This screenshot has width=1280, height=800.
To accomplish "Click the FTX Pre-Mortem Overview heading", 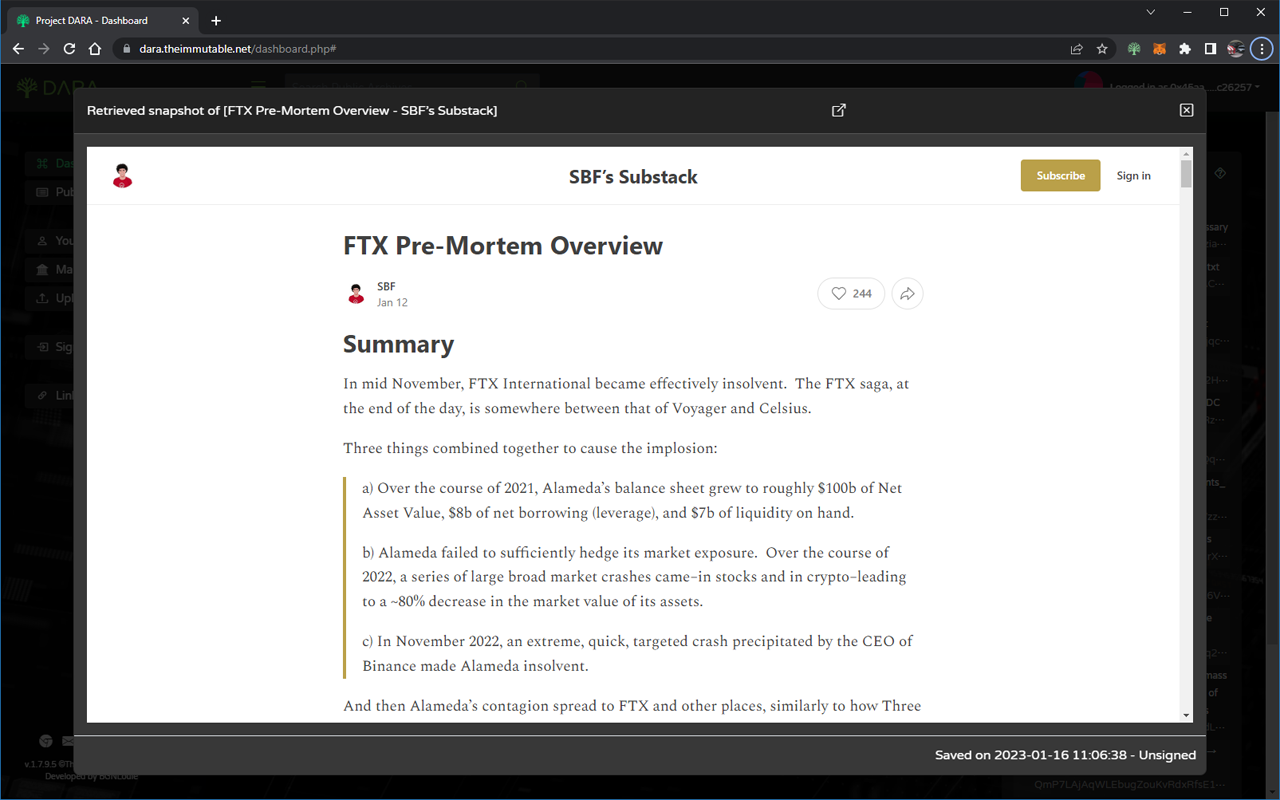I will 503,246.
